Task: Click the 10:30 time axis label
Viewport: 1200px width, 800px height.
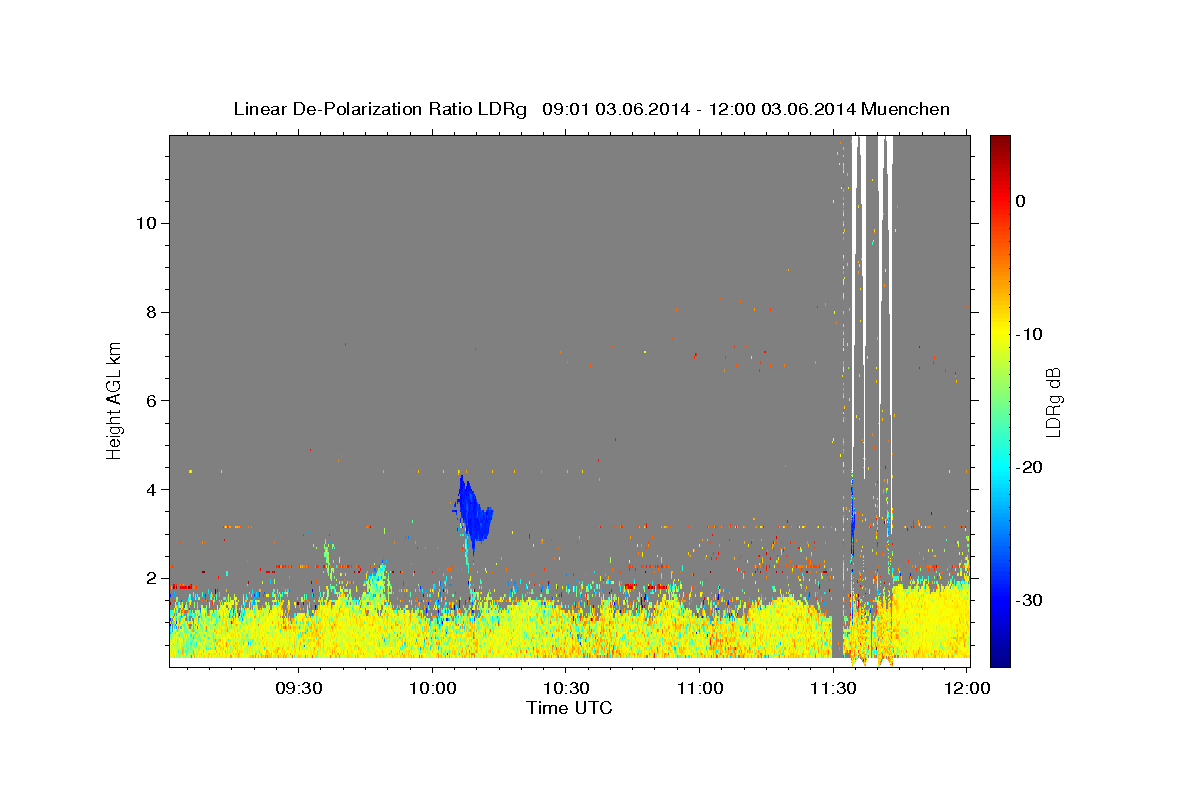Action: pyautogui.click(x=566, y=689)
